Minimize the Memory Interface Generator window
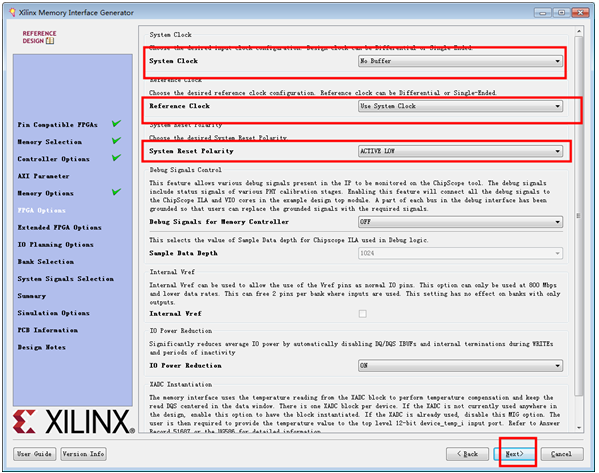 pos(542,13)
